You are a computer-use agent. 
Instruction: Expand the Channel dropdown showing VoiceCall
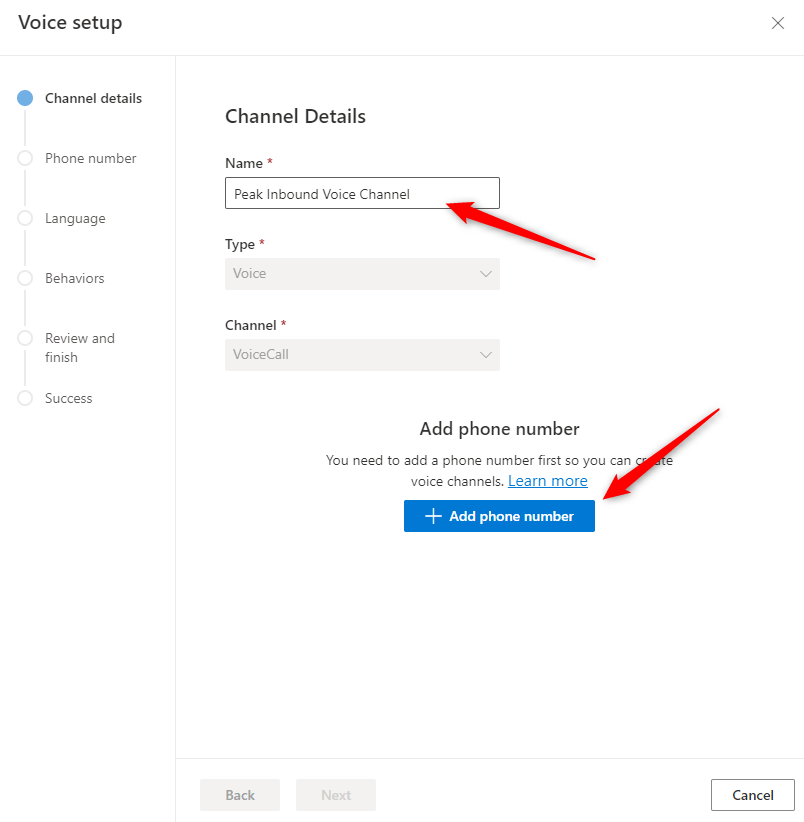[x=362, y=355]
